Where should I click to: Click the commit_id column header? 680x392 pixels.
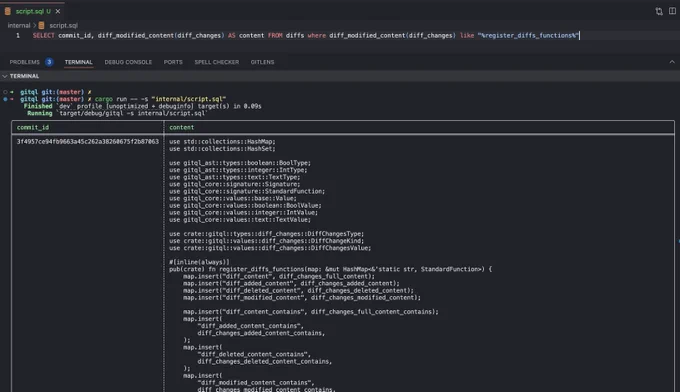coord(33,127)
